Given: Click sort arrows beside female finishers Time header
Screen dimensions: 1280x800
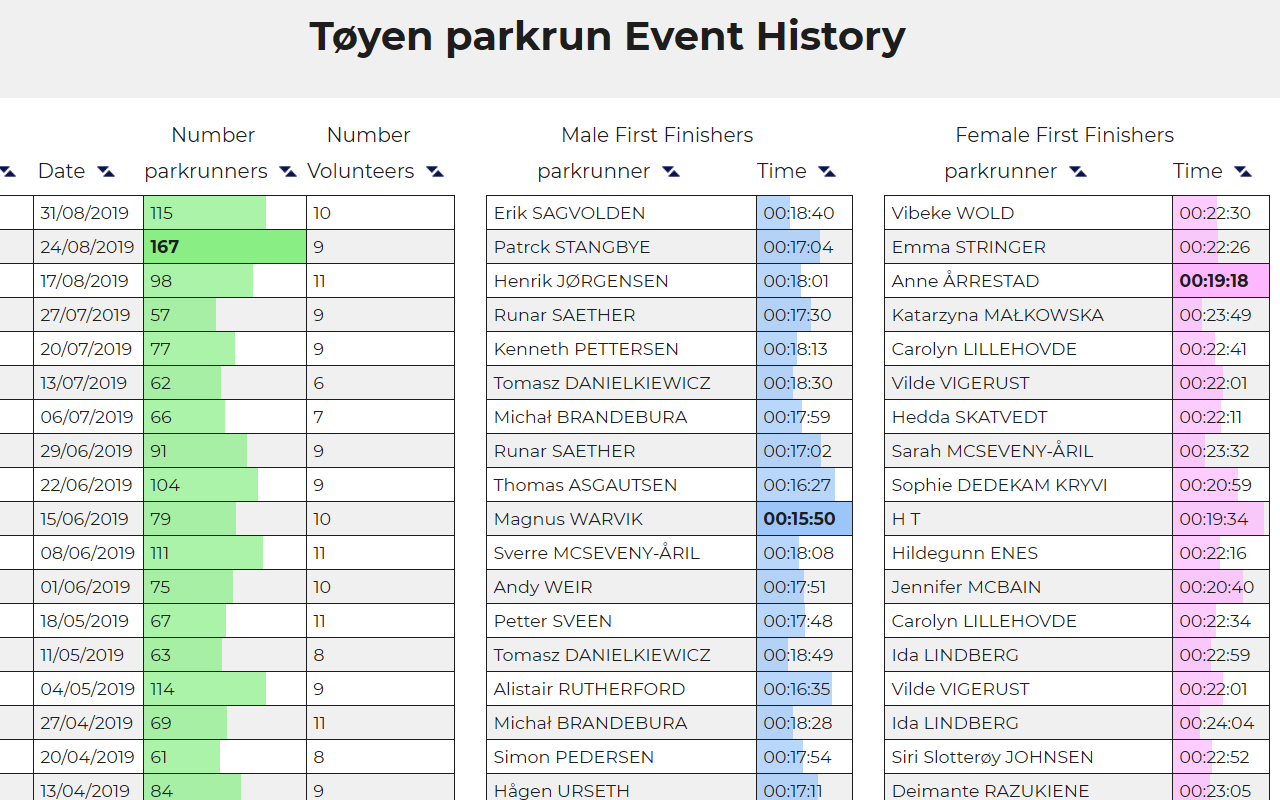Looking at the screenshot, I should (1243, 172).
